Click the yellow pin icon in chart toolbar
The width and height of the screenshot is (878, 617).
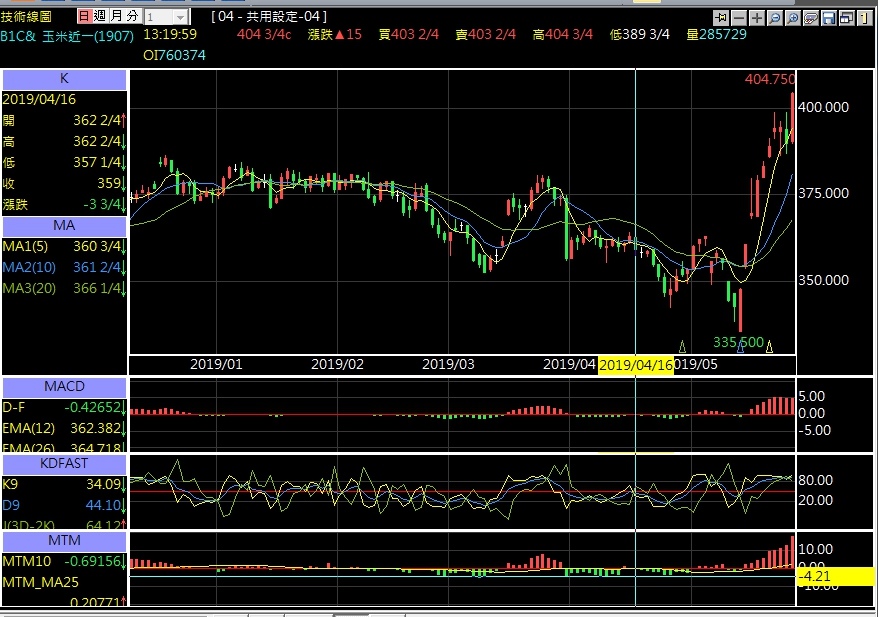tap(721, 18)
